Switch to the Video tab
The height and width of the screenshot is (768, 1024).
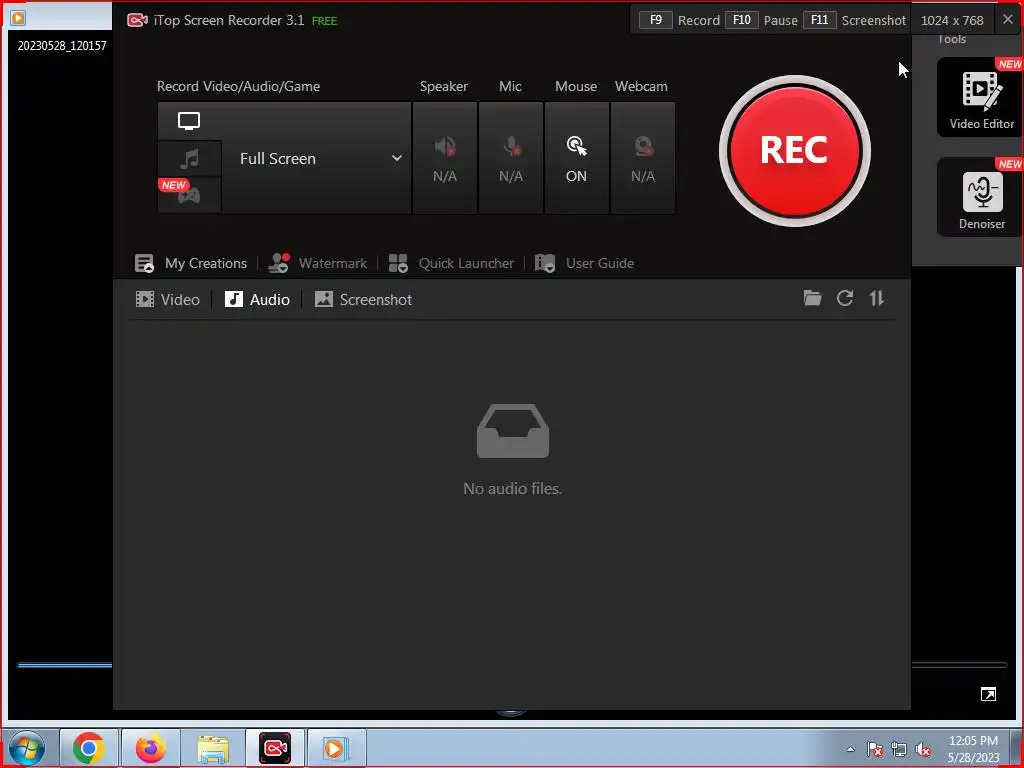167,300
